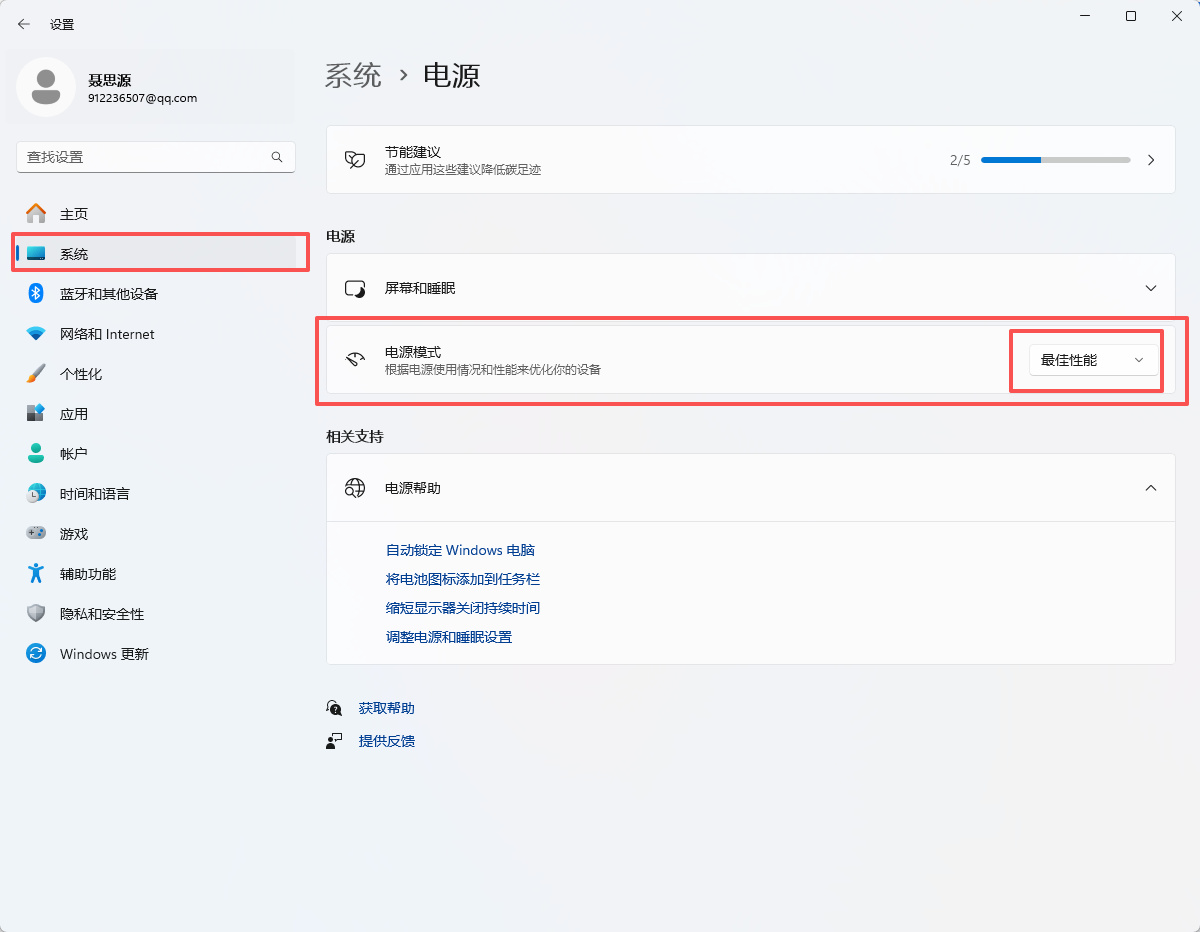Collapse the 电源帮助 section
Image resolution: width=1200 pixels, height=932 pixels.
point(1151,488)
